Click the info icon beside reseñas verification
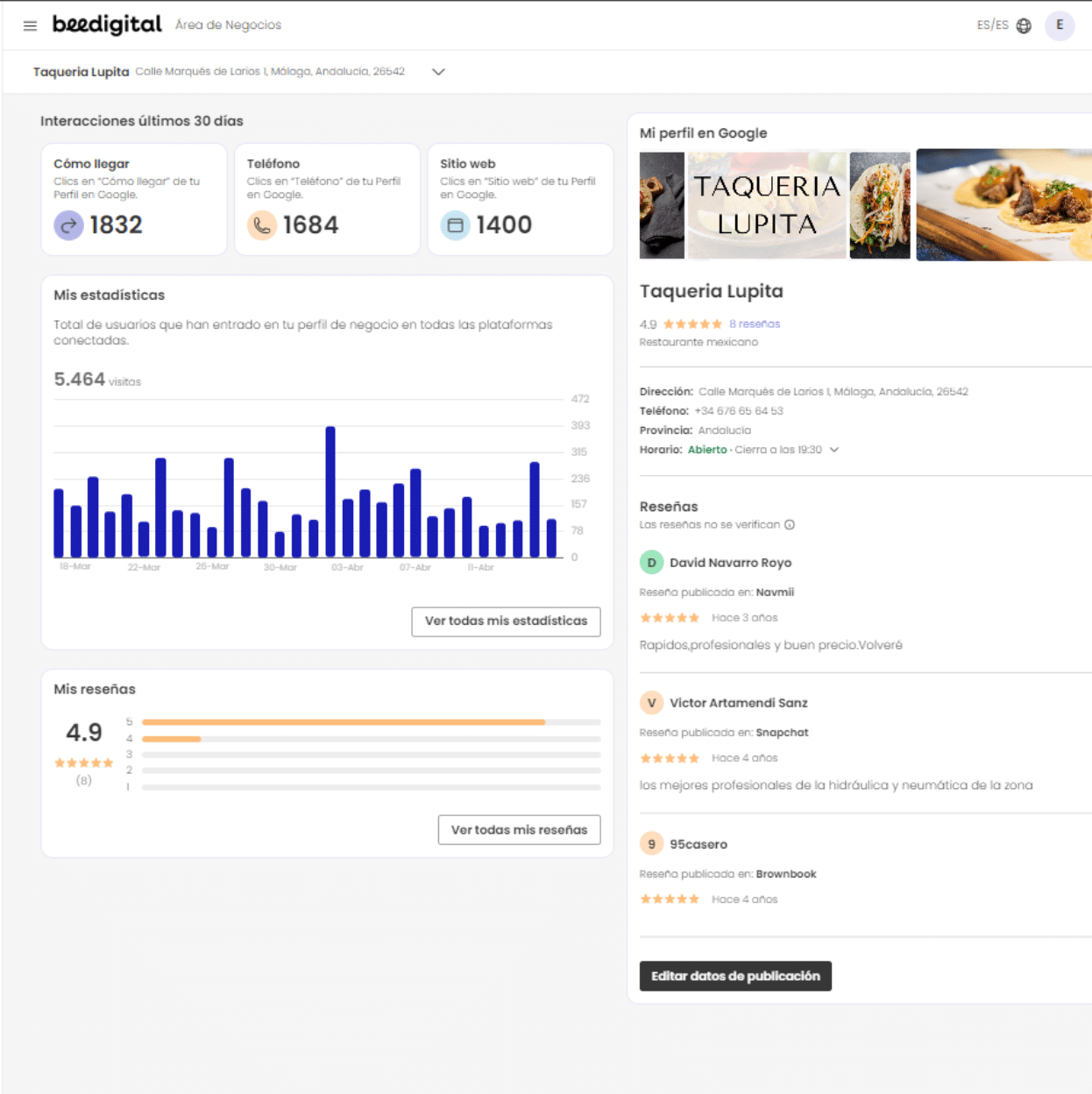Viewport: 1092px width, 1094px height. click(x=790, y=525)
